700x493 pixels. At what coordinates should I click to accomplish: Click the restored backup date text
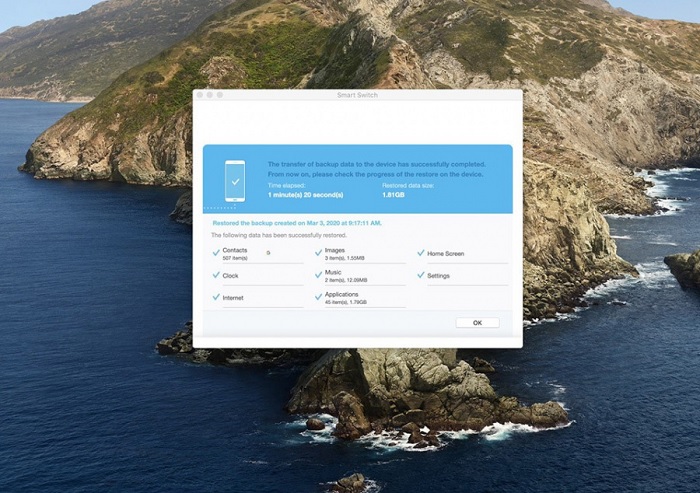(x=297, y=223)
